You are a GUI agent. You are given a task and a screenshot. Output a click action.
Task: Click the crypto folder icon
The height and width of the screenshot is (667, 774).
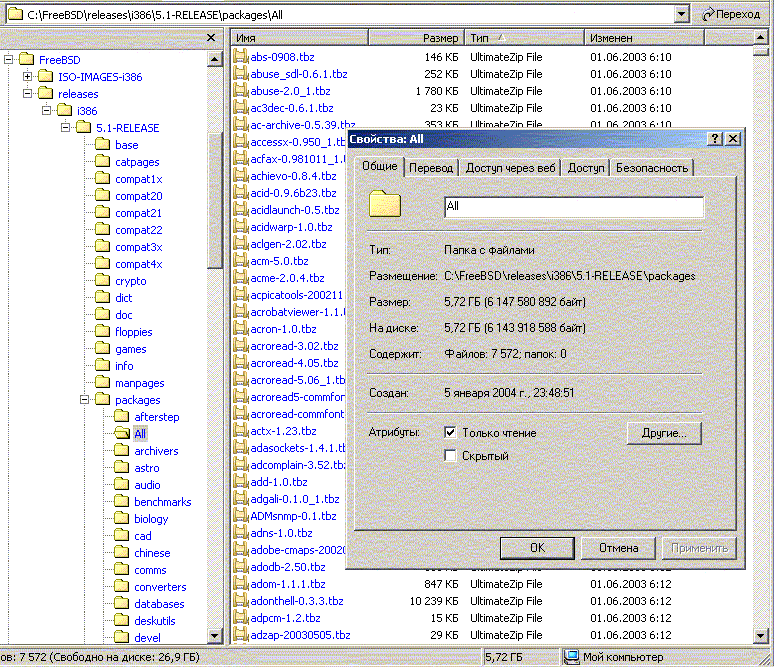103,280
